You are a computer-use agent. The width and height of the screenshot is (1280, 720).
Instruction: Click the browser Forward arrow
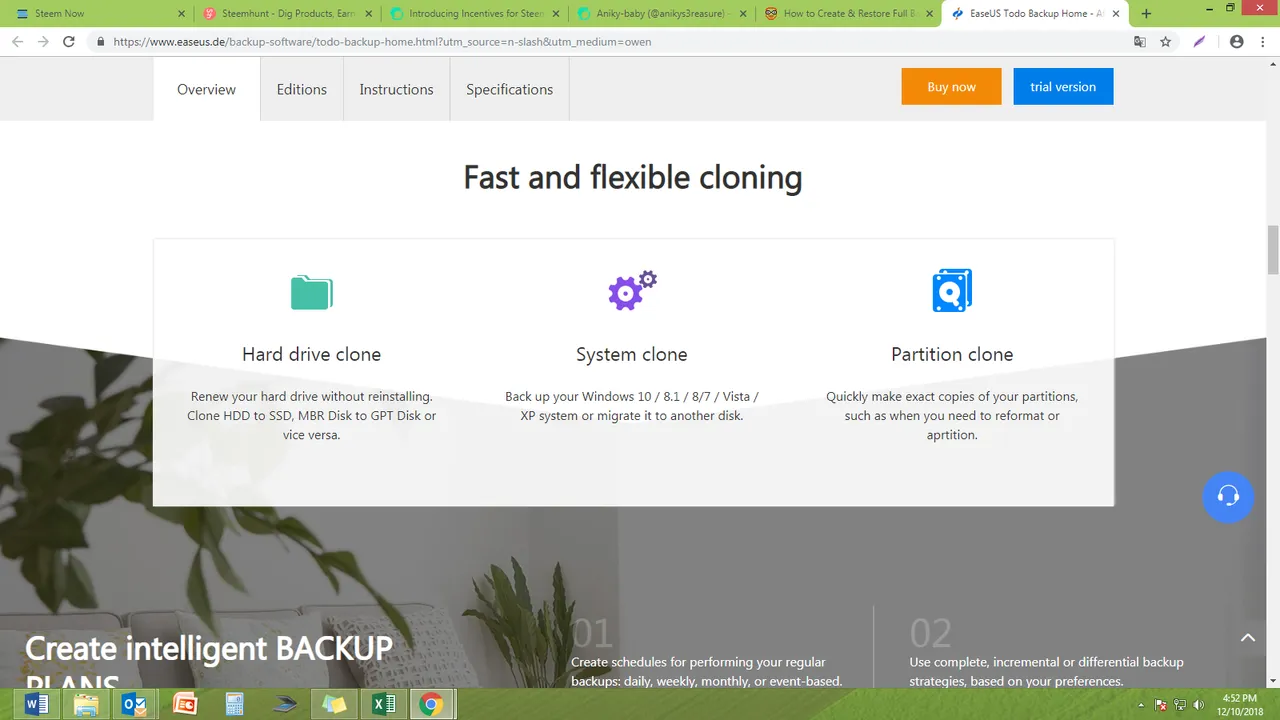point(43,42)
